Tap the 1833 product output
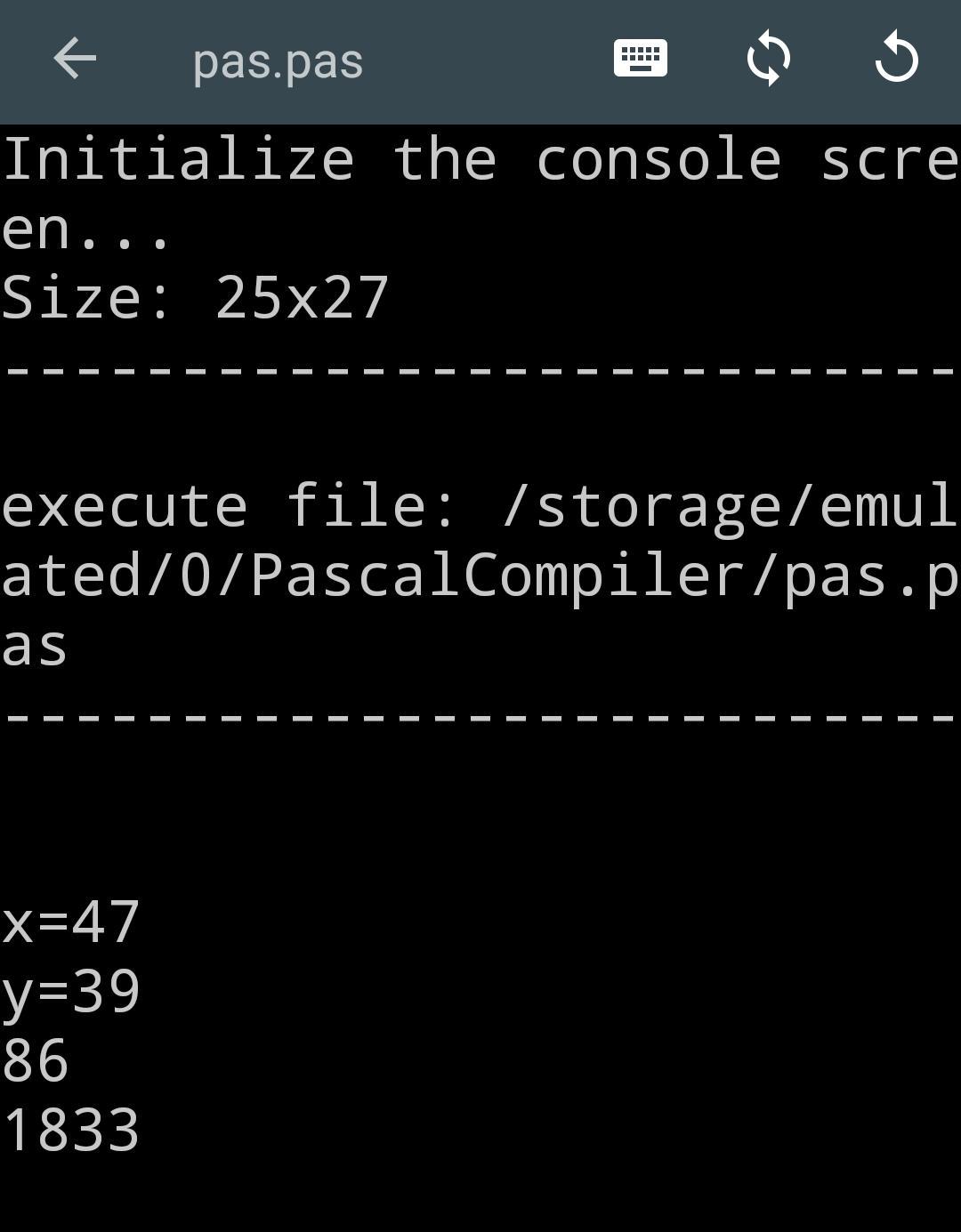 (x=70, y=1130)
